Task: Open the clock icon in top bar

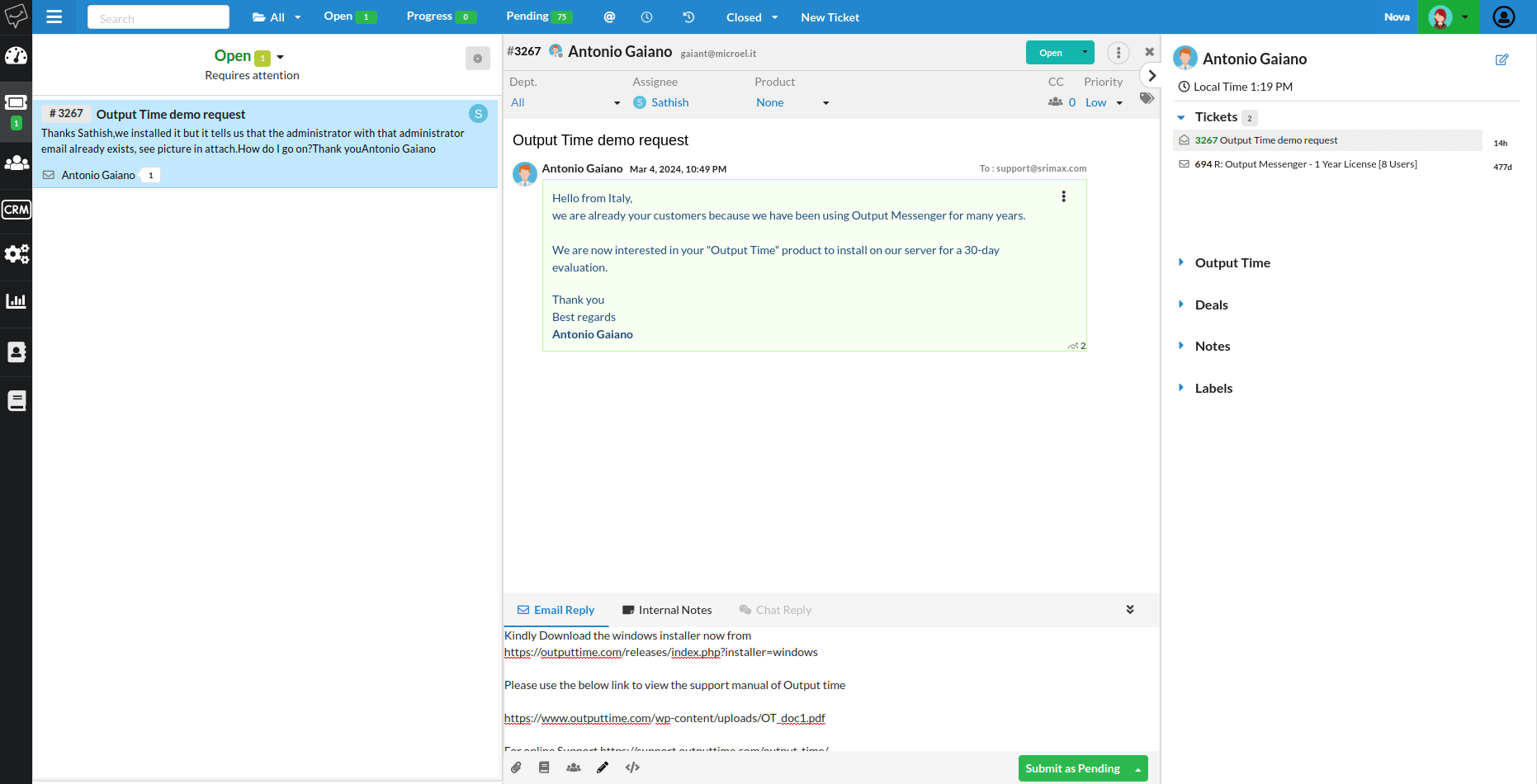Action: [647, 17]
